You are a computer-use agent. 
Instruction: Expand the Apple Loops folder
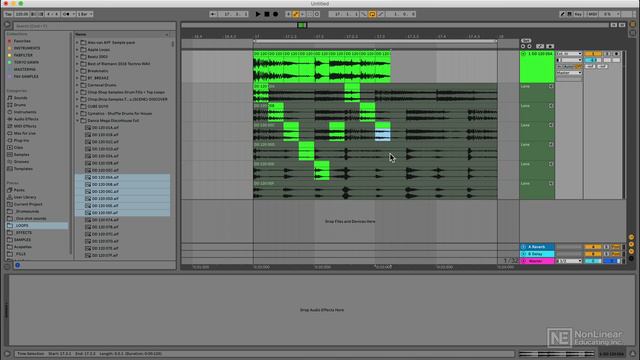tap(77, 49)
